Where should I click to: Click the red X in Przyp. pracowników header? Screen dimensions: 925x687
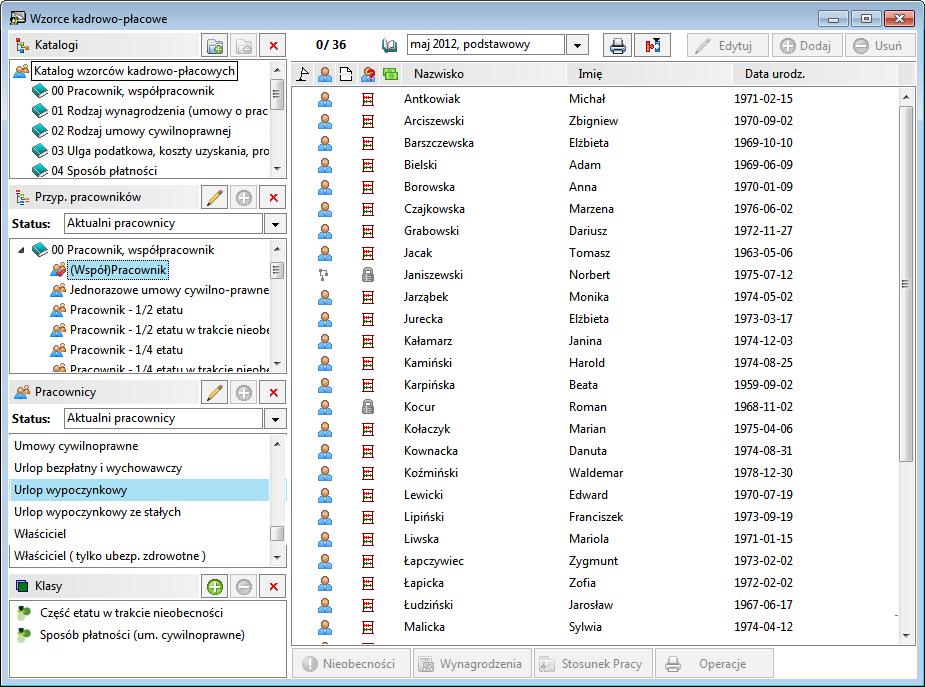(x=273, y=198)
